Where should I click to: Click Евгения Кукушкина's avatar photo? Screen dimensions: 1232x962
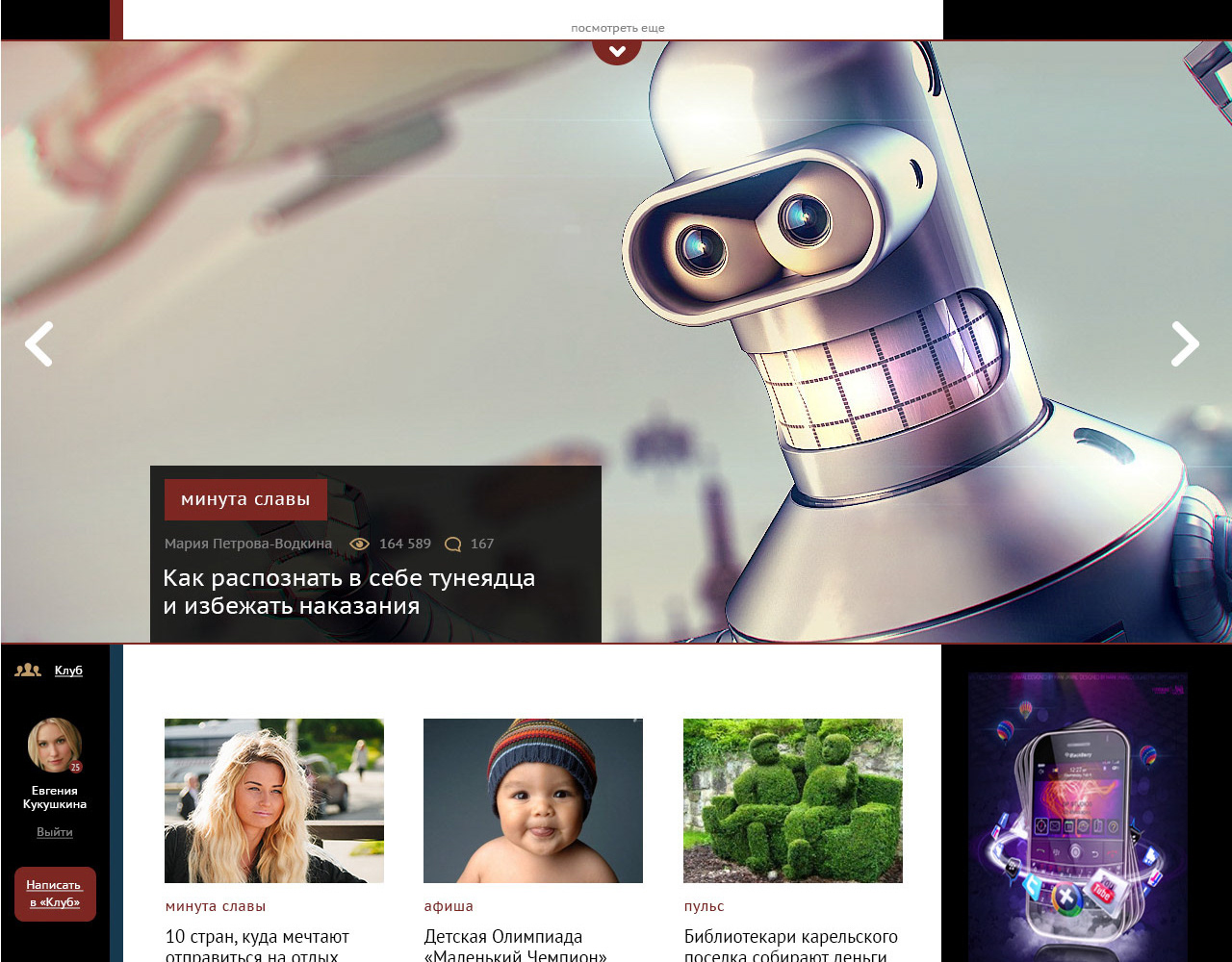(x=55, y=745)
